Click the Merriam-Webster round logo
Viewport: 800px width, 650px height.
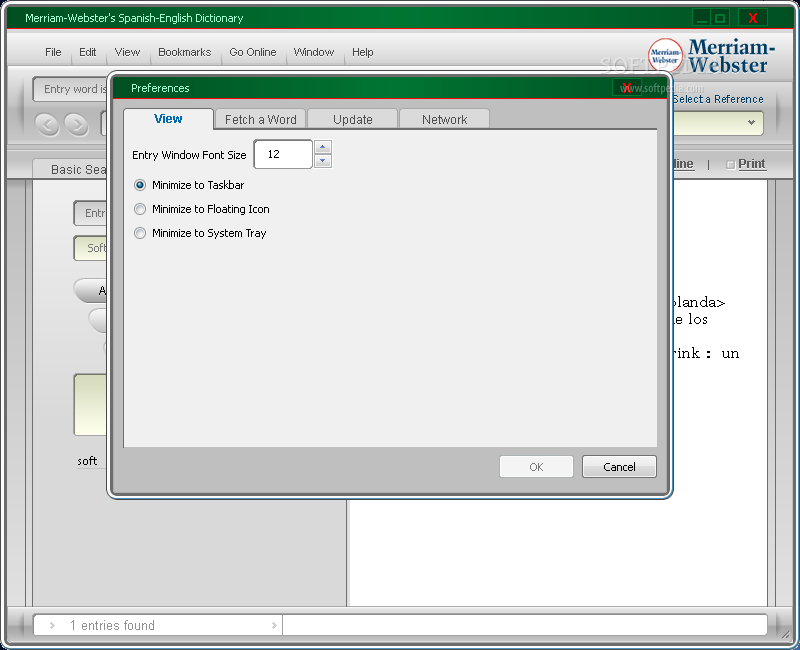point(665,55)
